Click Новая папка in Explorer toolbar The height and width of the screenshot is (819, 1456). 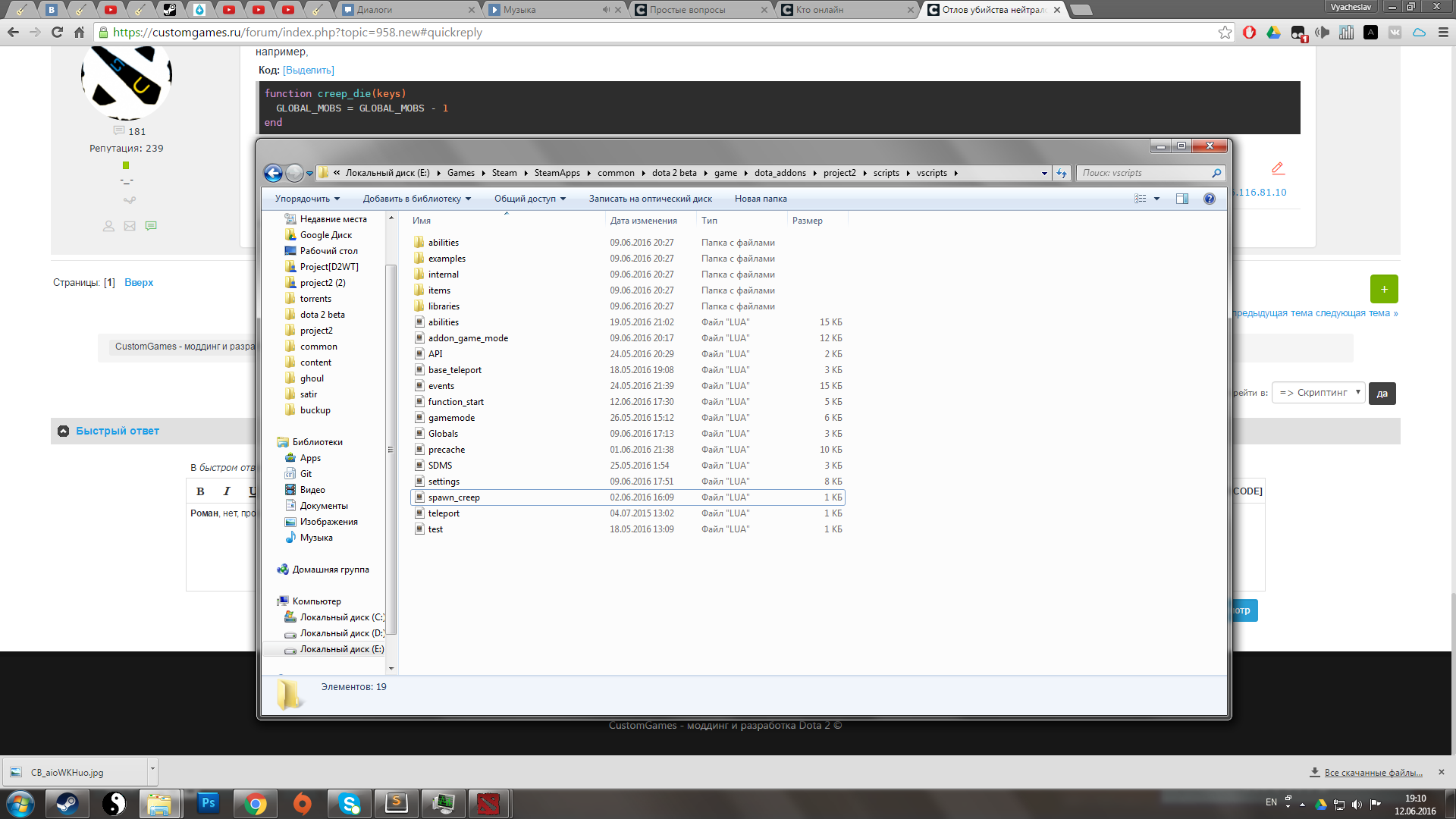coord(760,199)
